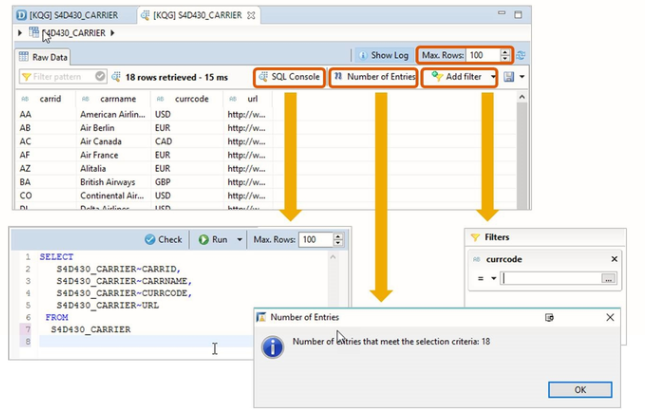The width and height of the screenshot is (645, 410).
Task: Click the apply filter check icon
Action: click(100, 76)
